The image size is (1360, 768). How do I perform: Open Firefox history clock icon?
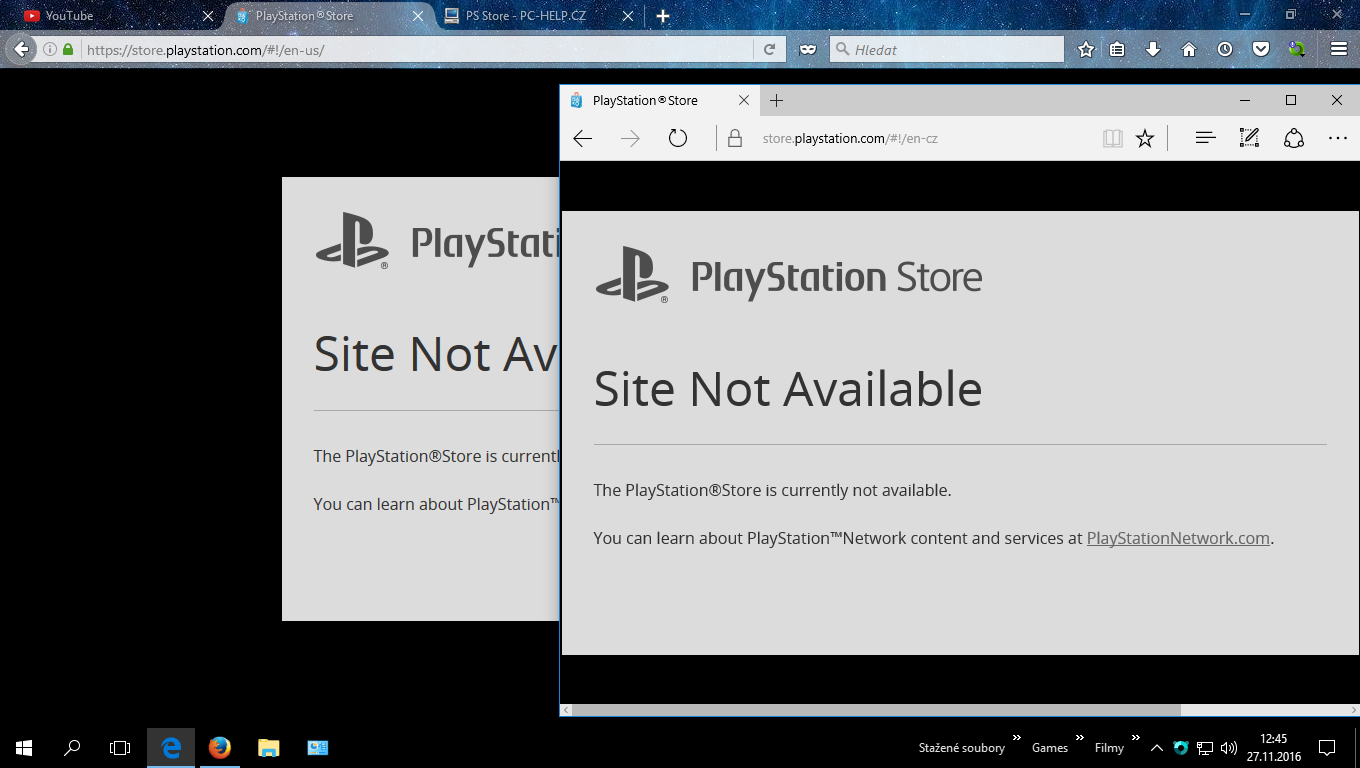tap(1225, 49)
